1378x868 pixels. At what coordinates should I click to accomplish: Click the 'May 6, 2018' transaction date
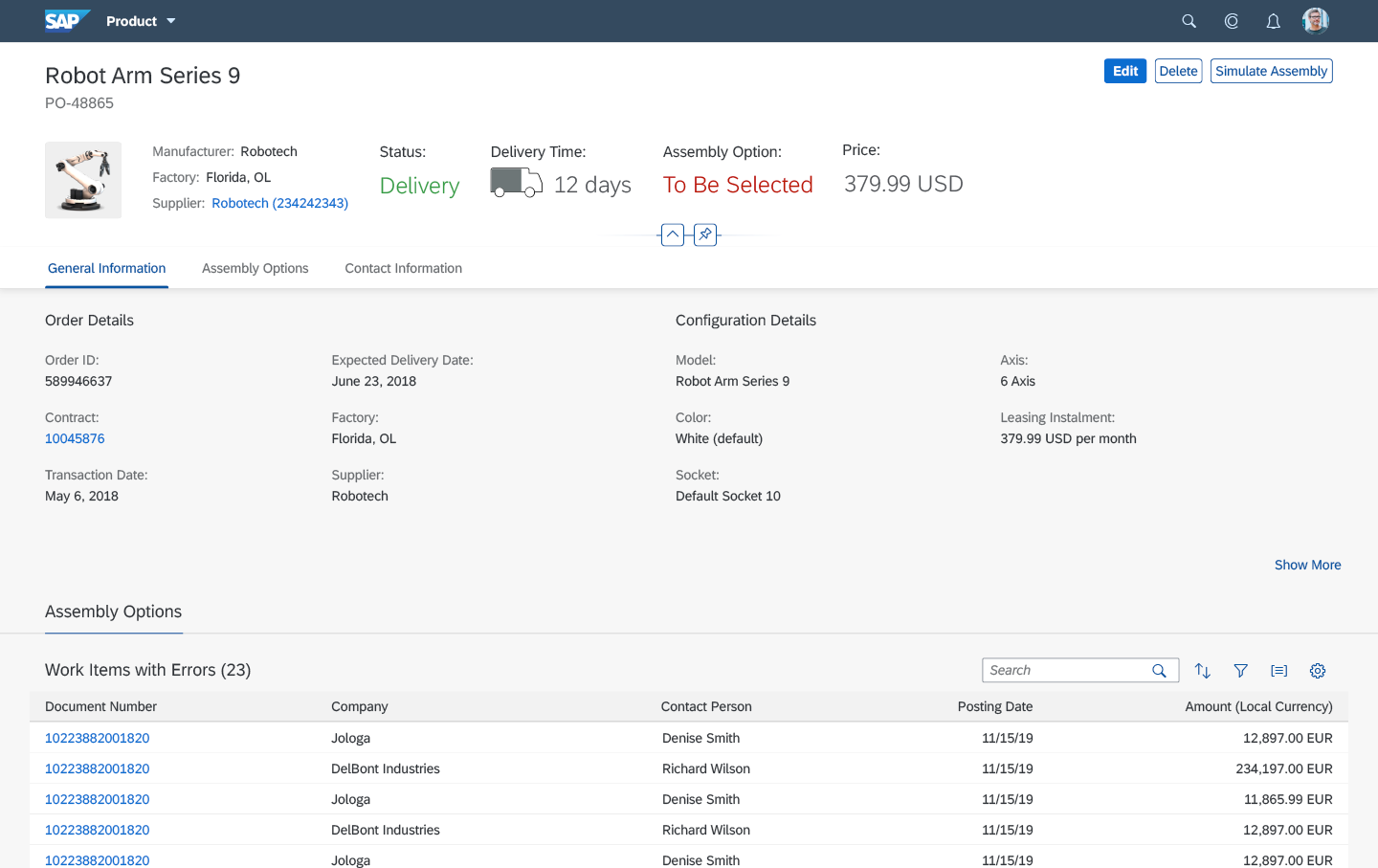pos(81,496)
